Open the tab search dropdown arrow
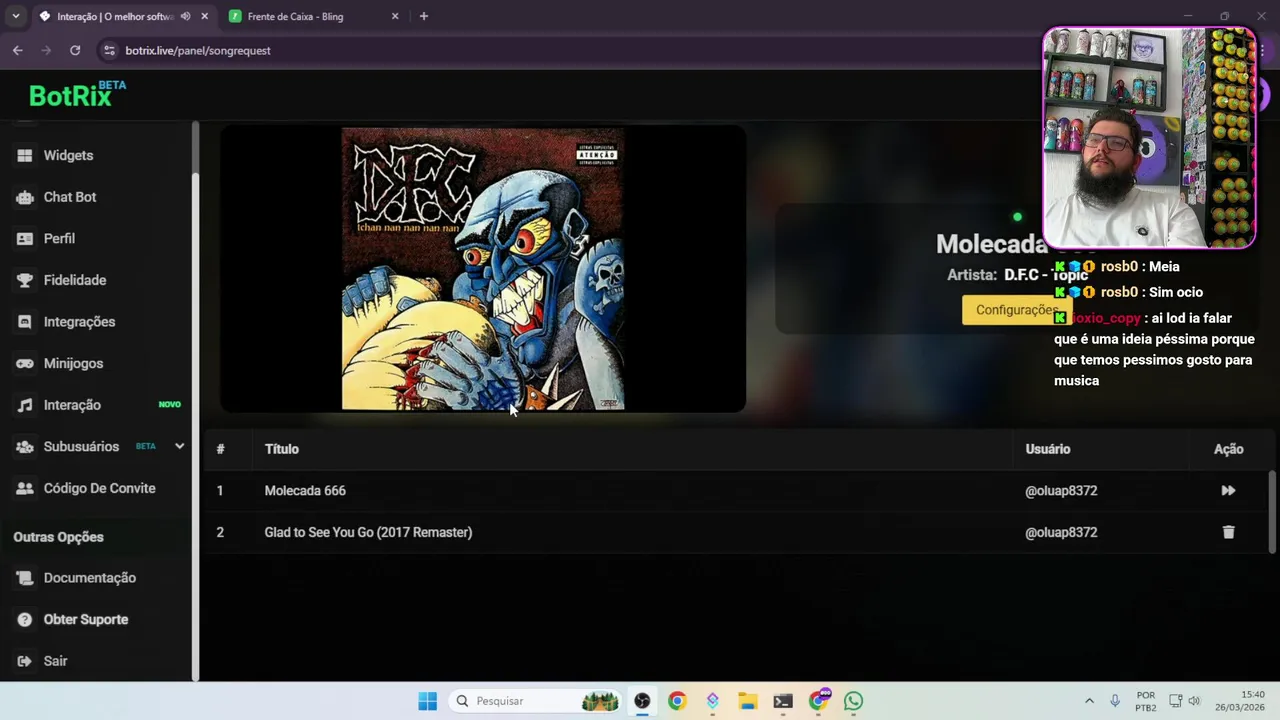Image resolution: width=1280 pixels, height=720 pixels. click(15, 16)
